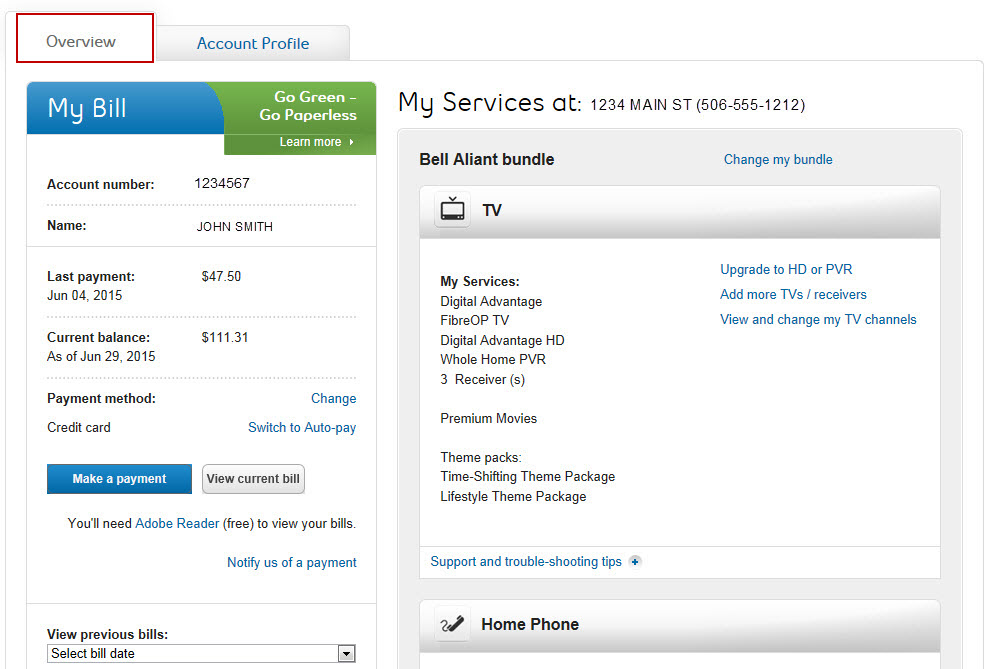Click the last payment amount $47.50
The image size is (984, 669).
221,276
